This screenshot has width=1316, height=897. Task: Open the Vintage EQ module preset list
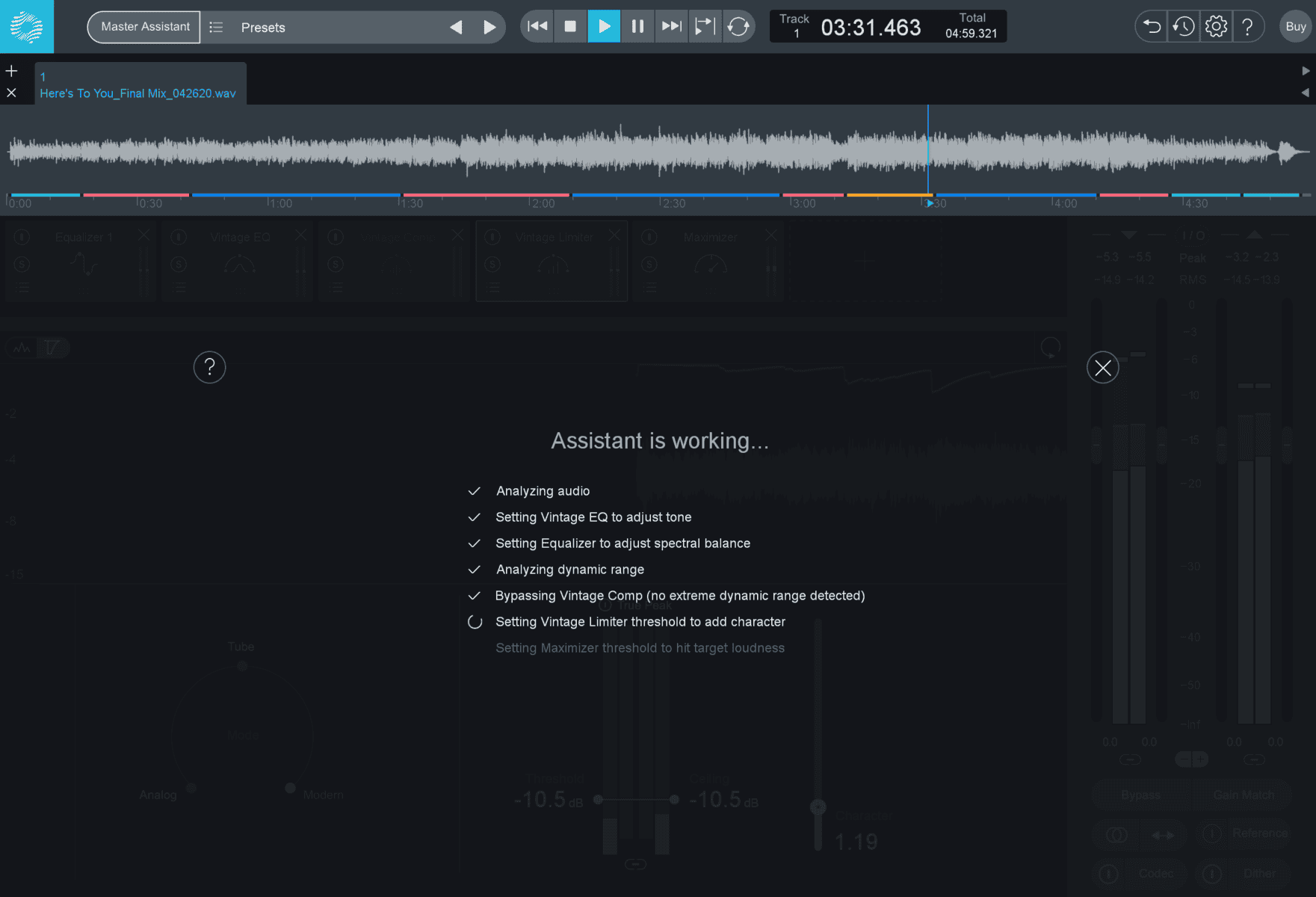pos(179,288)
